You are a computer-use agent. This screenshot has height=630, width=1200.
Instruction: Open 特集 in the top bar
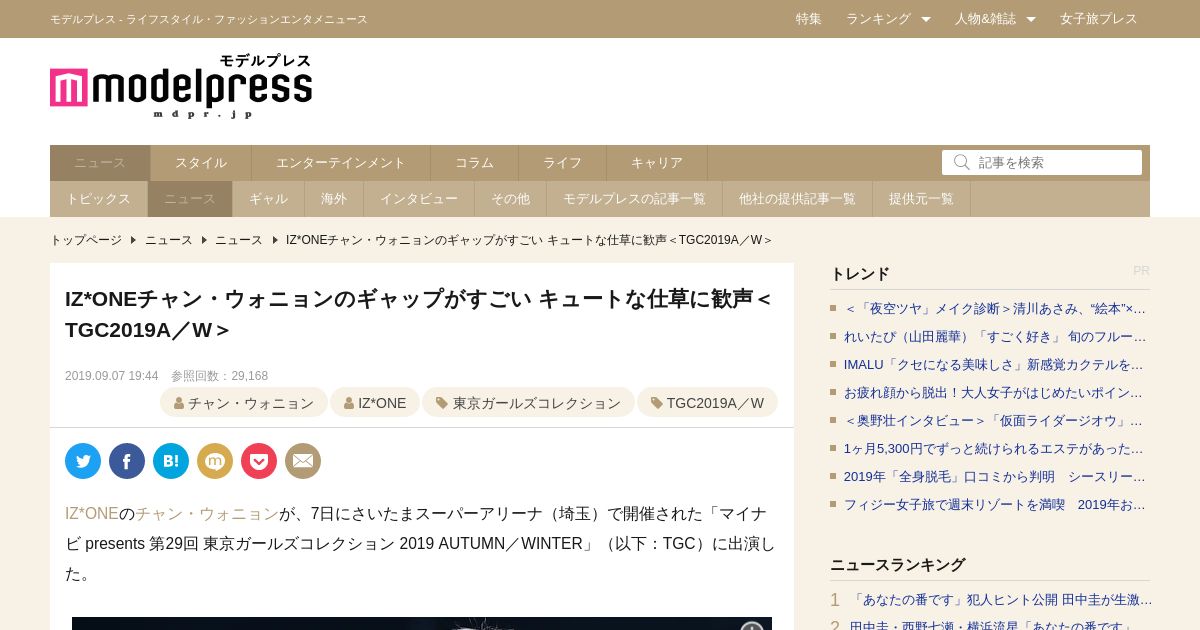pyautogui.click(x=809, y=19)
